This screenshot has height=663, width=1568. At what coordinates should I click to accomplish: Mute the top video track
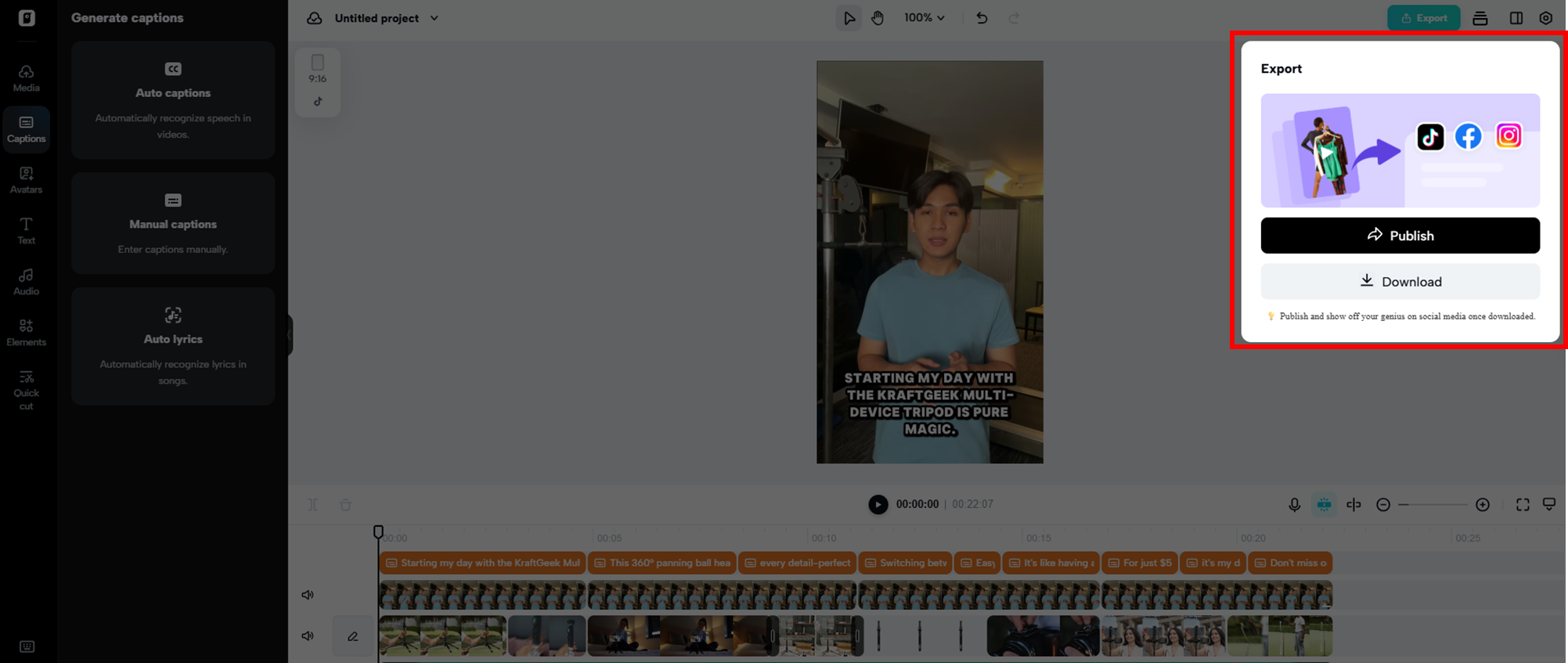click(x=308, y=595)
